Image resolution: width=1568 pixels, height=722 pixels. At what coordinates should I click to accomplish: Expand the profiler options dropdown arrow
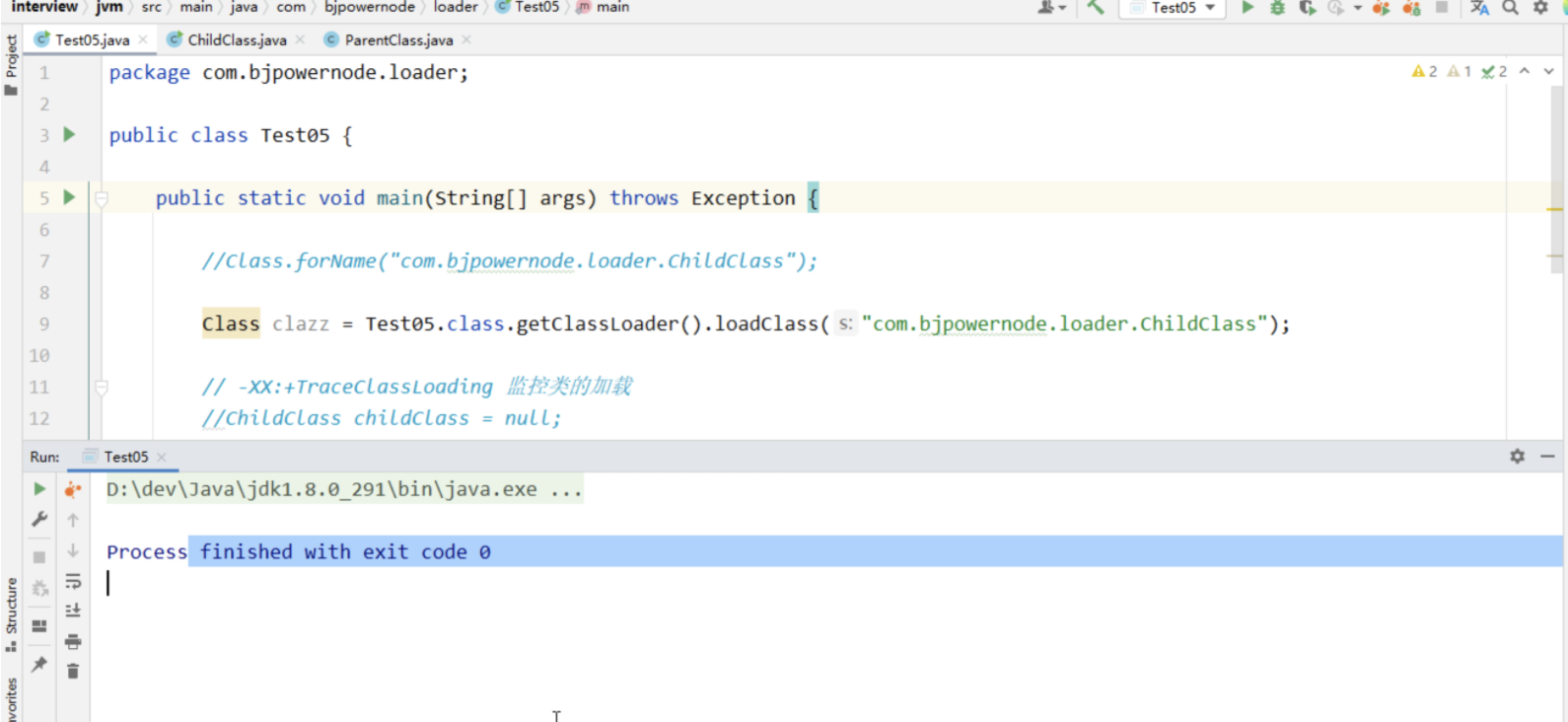point(1358,8)
